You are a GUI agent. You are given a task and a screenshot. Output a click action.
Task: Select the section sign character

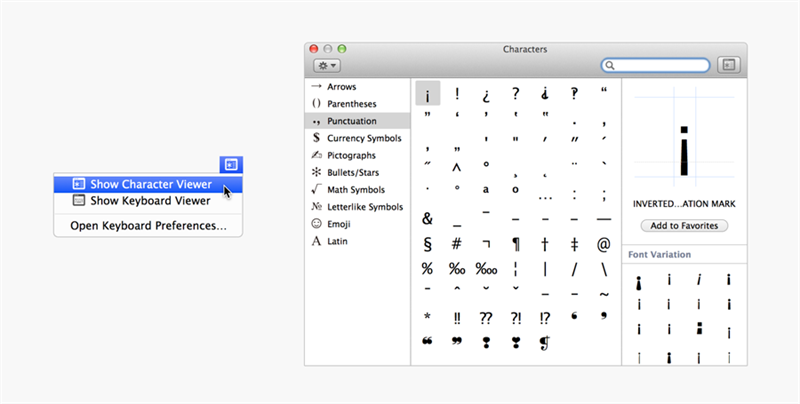[x=428, y=244]
